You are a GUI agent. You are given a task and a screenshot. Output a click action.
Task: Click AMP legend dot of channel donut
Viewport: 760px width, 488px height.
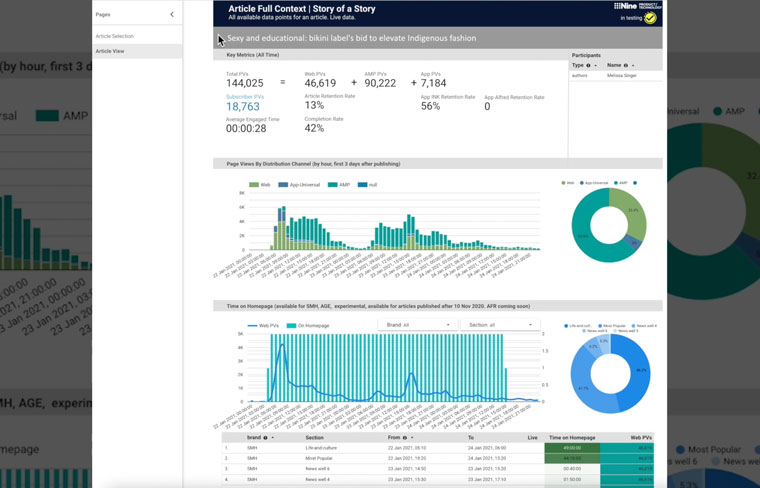[x=616, y=183]
